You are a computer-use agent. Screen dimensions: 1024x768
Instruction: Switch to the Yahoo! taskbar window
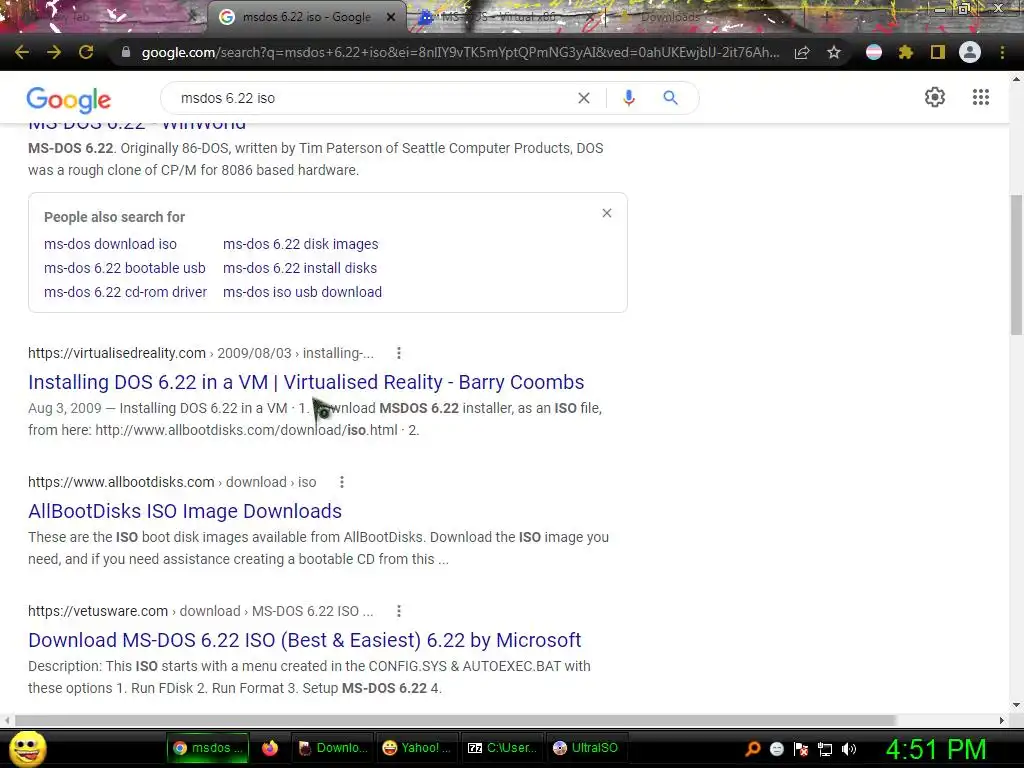pyautogui.click(x=417, y=748)
